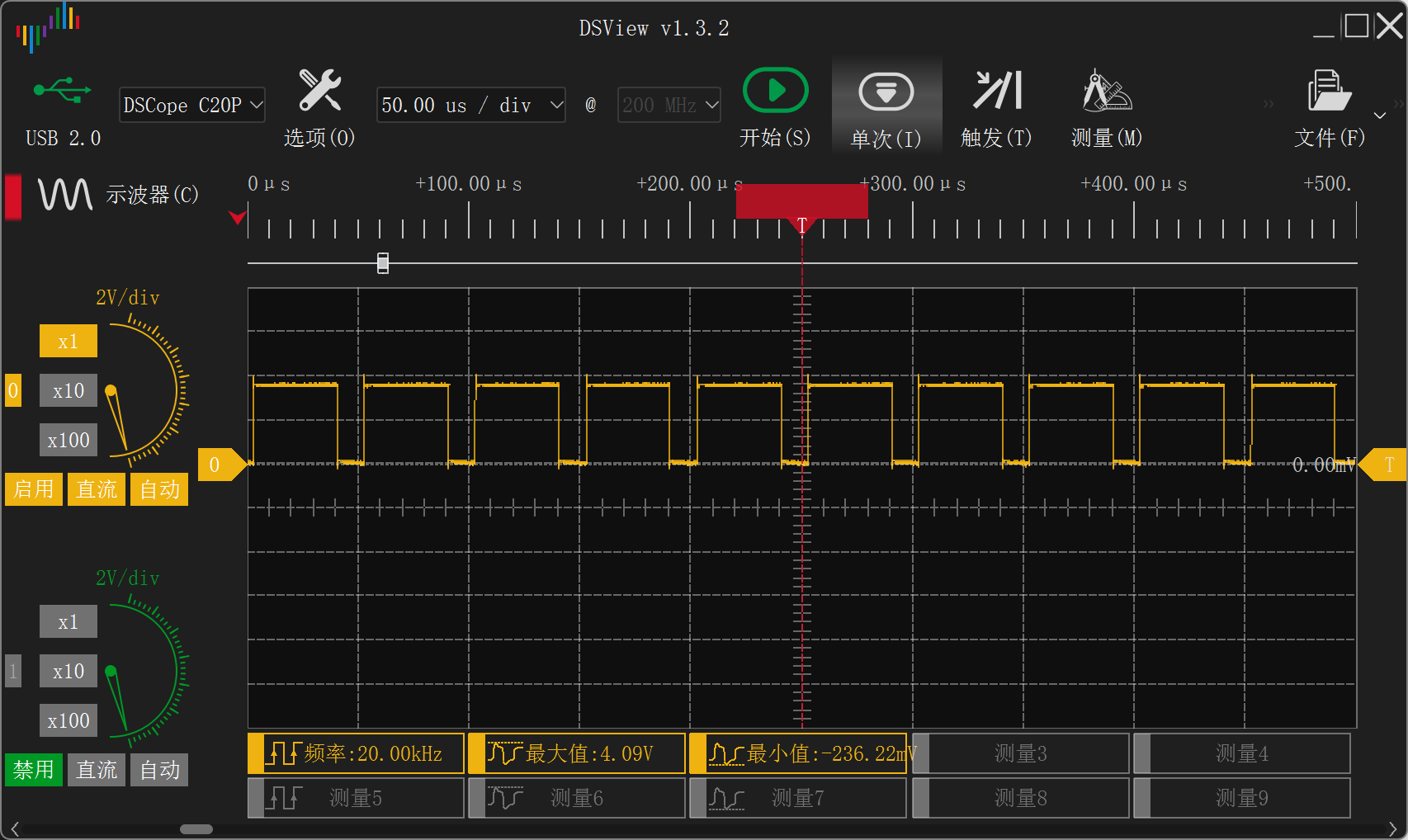Select x10 probe for channel 0
Screen dimensions: 1408x840
[69, 390]
